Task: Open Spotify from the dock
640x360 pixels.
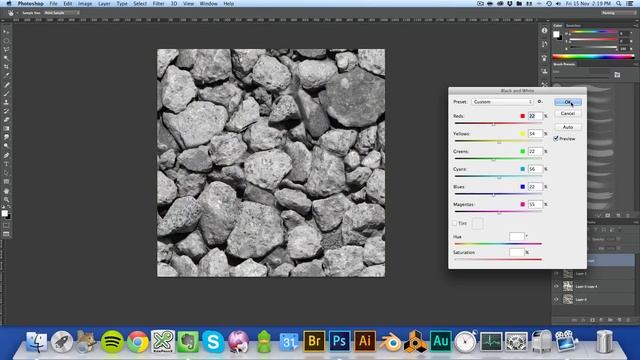Action: pos(112,342)
